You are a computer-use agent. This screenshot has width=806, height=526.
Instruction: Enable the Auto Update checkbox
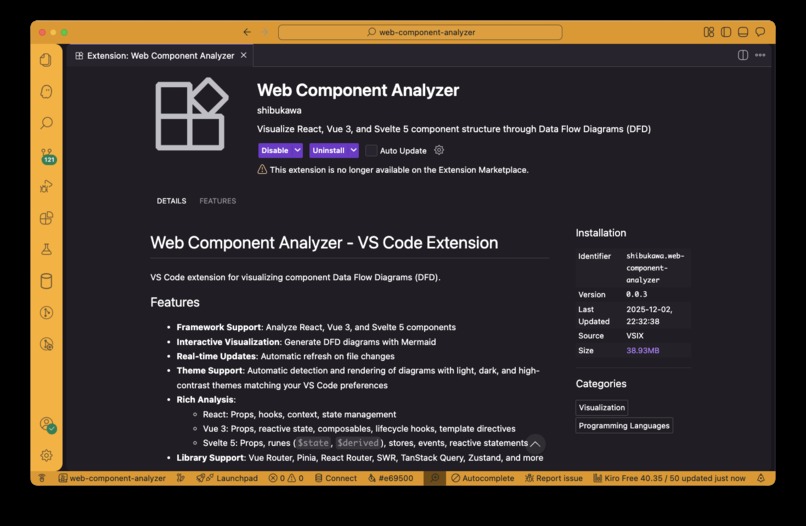[x=371, y=151]
